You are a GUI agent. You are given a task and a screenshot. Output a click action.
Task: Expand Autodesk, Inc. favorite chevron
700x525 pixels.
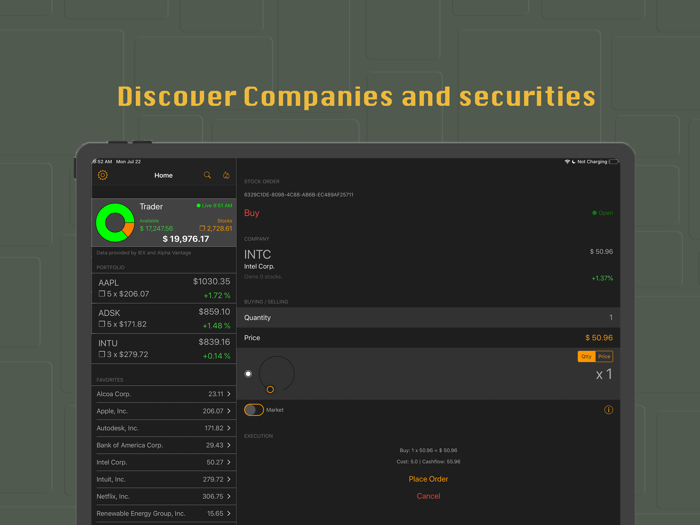(x=229, y=428)
